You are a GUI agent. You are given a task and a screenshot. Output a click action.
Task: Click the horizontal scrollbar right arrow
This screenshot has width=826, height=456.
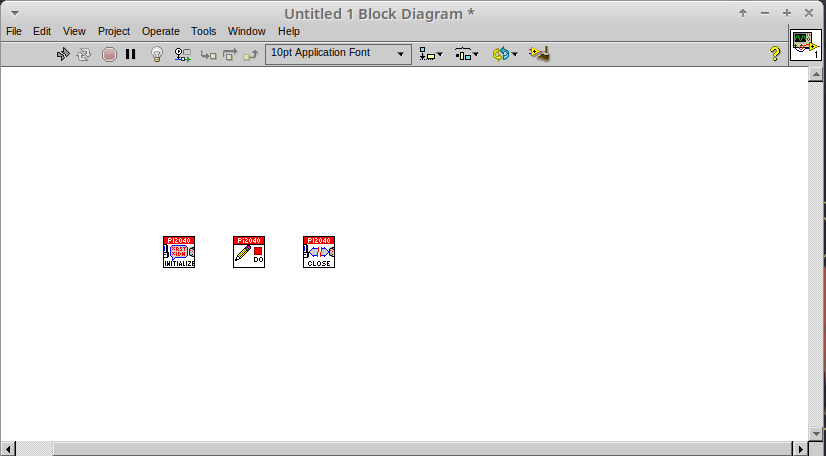801,449
